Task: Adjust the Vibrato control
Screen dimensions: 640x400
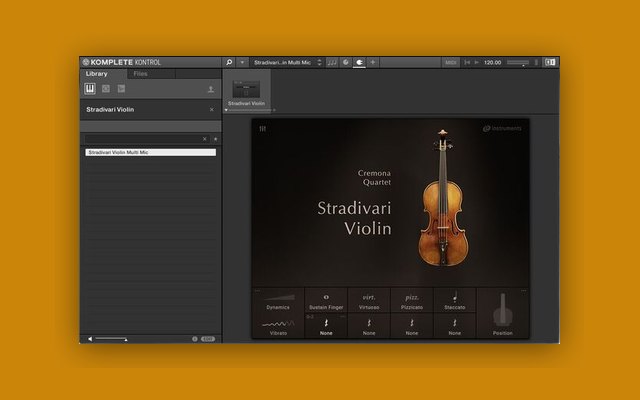Action: pos(278,327)
